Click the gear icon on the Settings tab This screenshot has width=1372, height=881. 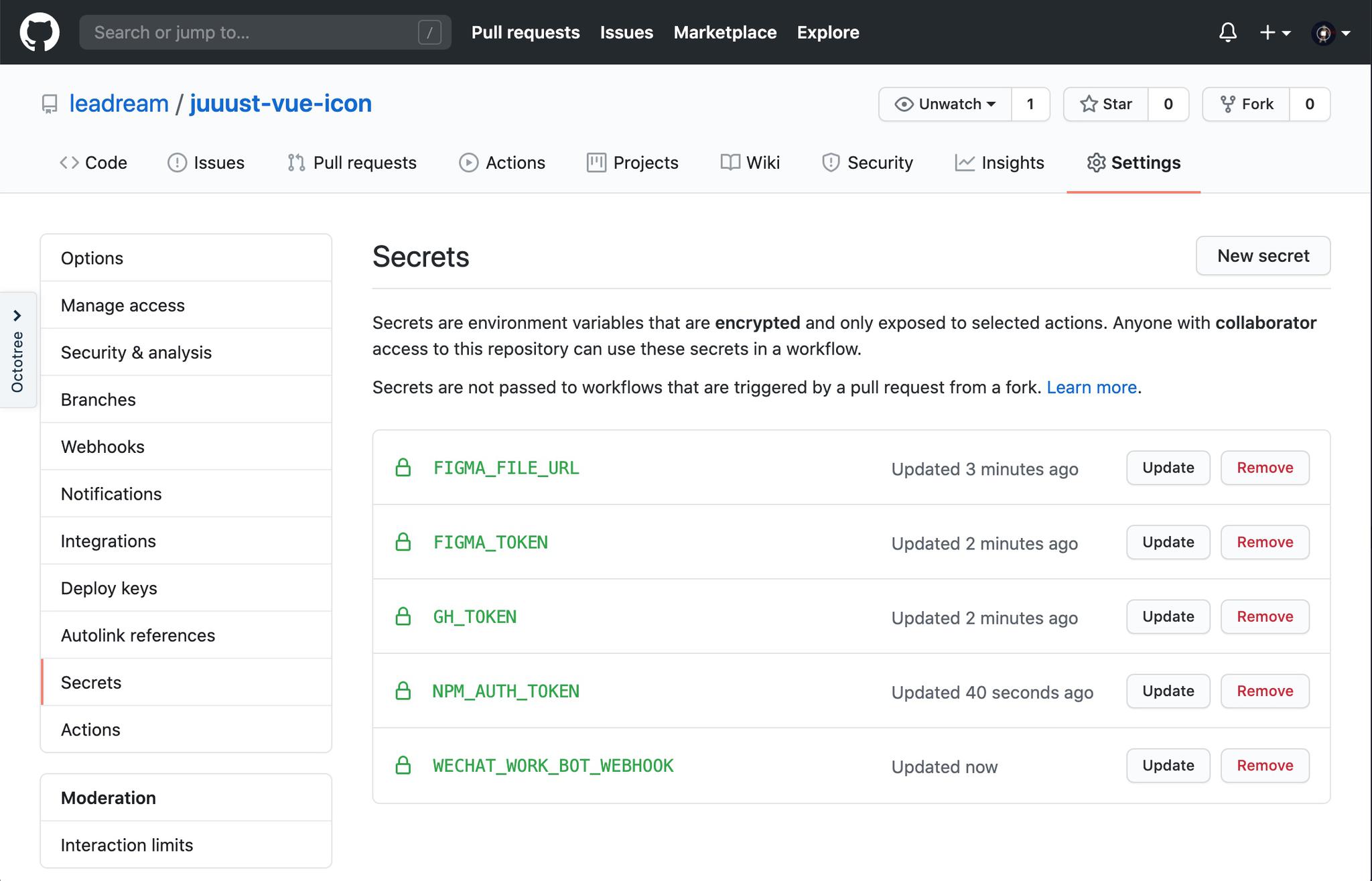point(1097,162)
